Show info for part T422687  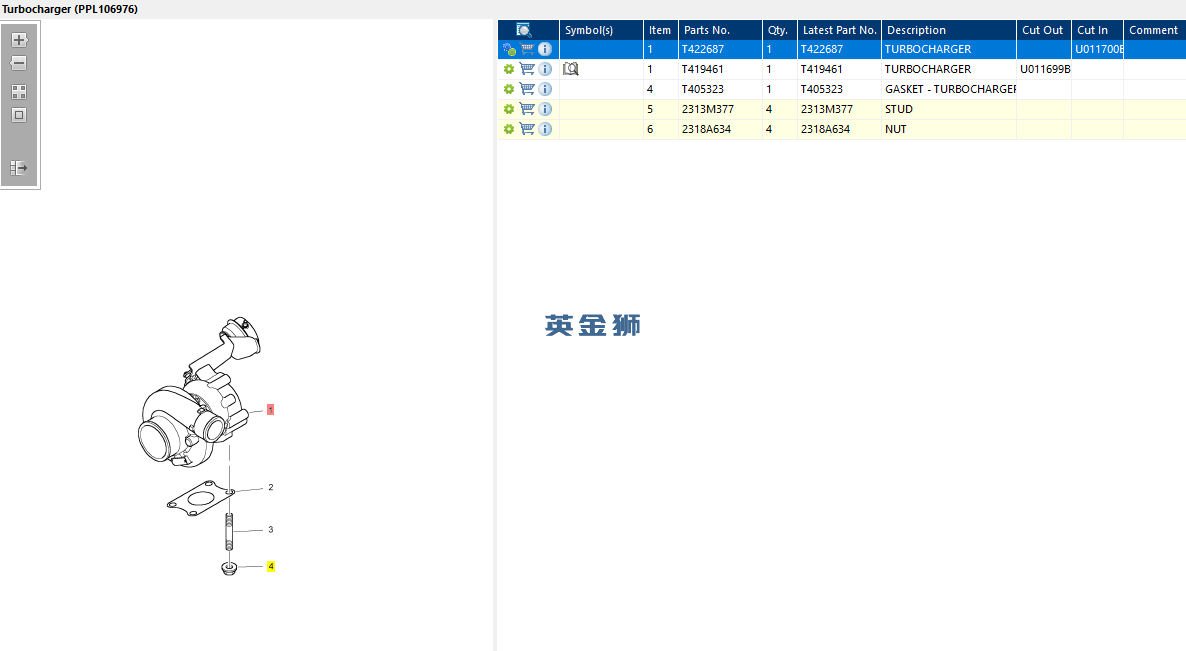545,49
